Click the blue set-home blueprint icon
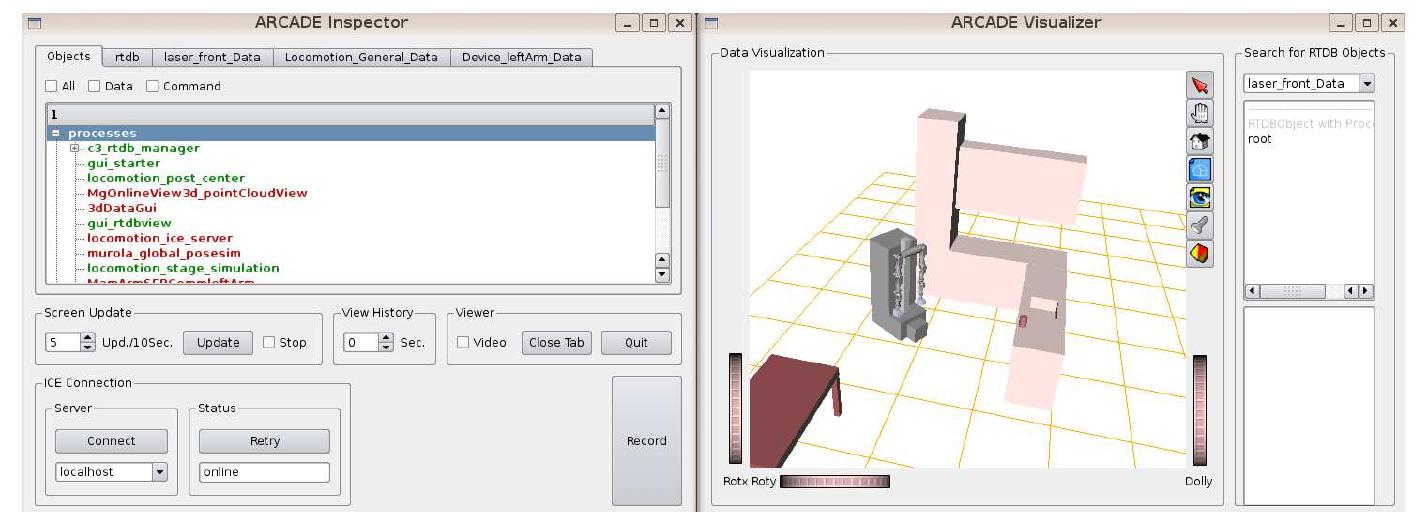This screenshot has width=1421, height=512. click(1198, 171)
